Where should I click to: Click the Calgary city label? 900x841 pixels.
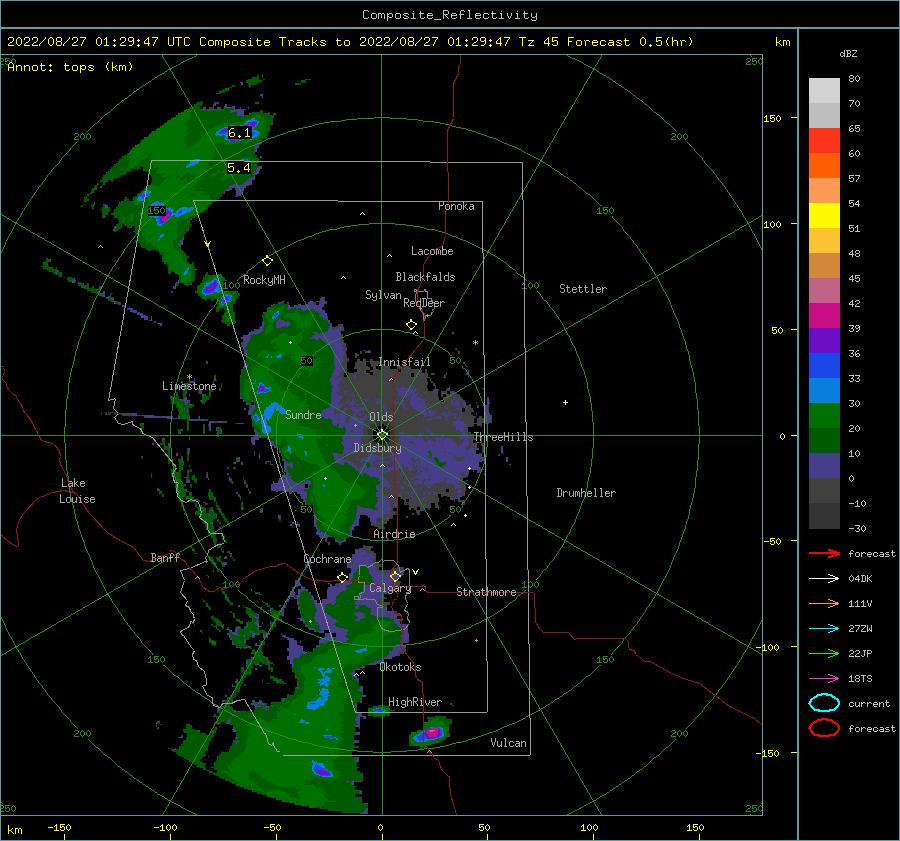[x=390, y=588]
